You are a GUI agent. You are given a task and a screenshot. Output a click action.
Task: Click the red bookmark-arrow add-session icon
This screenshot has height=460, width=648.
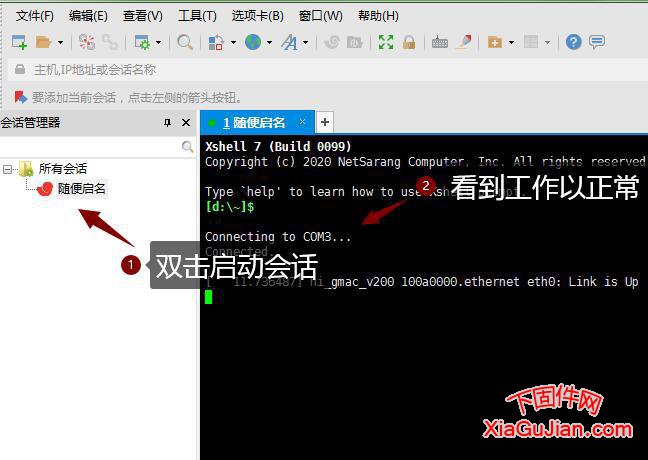click(20, 97)
